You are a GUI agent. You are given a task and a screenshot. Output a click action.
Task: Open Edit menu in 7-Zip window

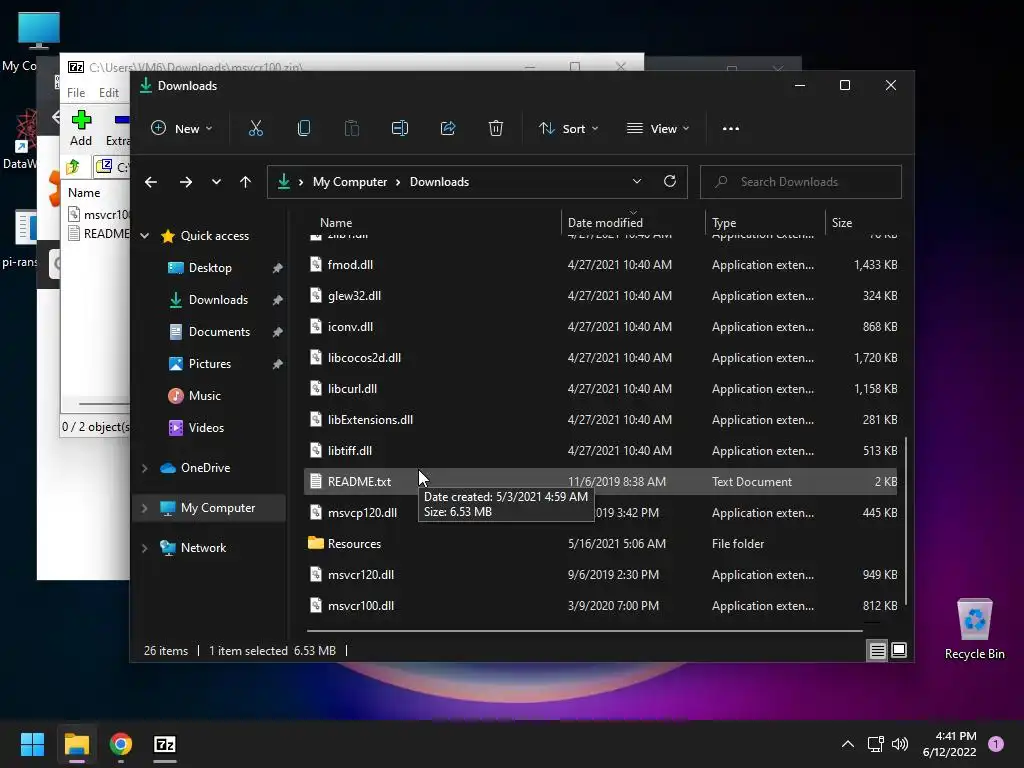[x=108, y=93]
